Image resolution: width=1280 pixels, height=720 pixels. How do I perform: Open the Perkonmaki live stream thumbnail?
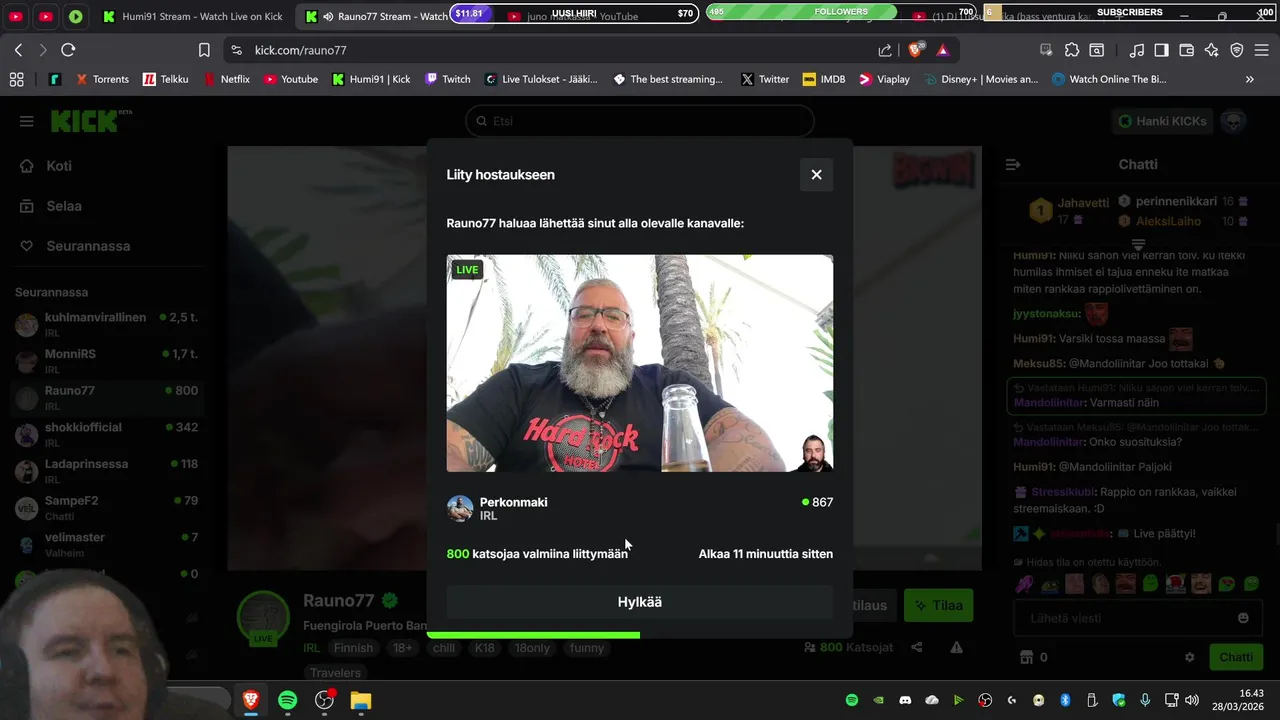tap(640, 363)
